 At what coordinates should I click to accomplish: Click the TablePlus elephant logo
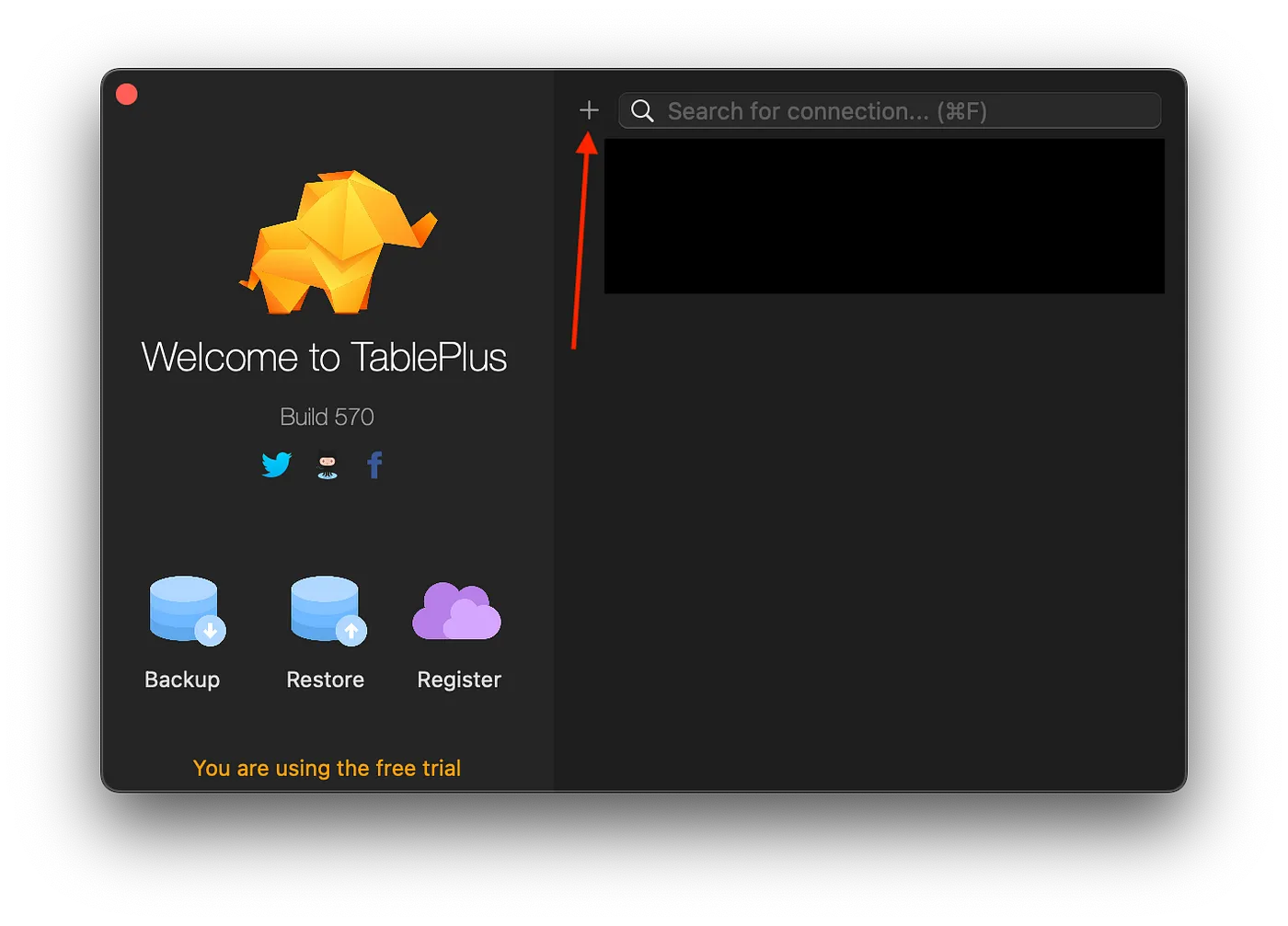point(338,242)
